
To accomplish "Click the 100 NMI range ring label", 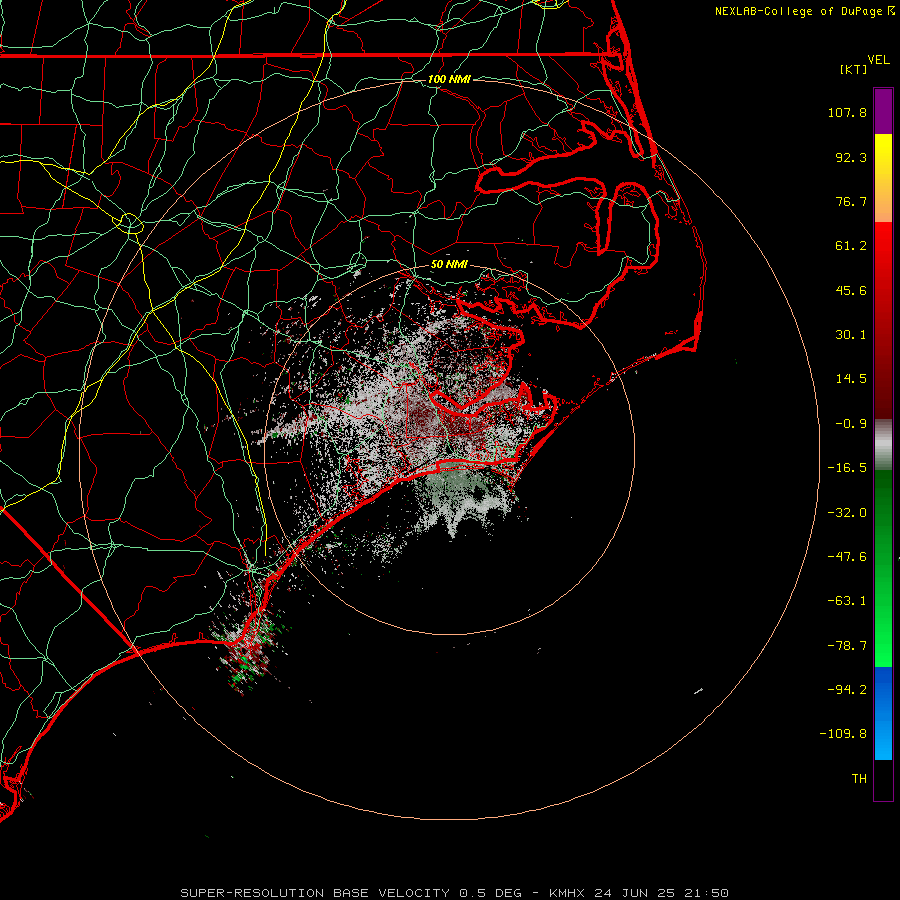I will 449,79.
